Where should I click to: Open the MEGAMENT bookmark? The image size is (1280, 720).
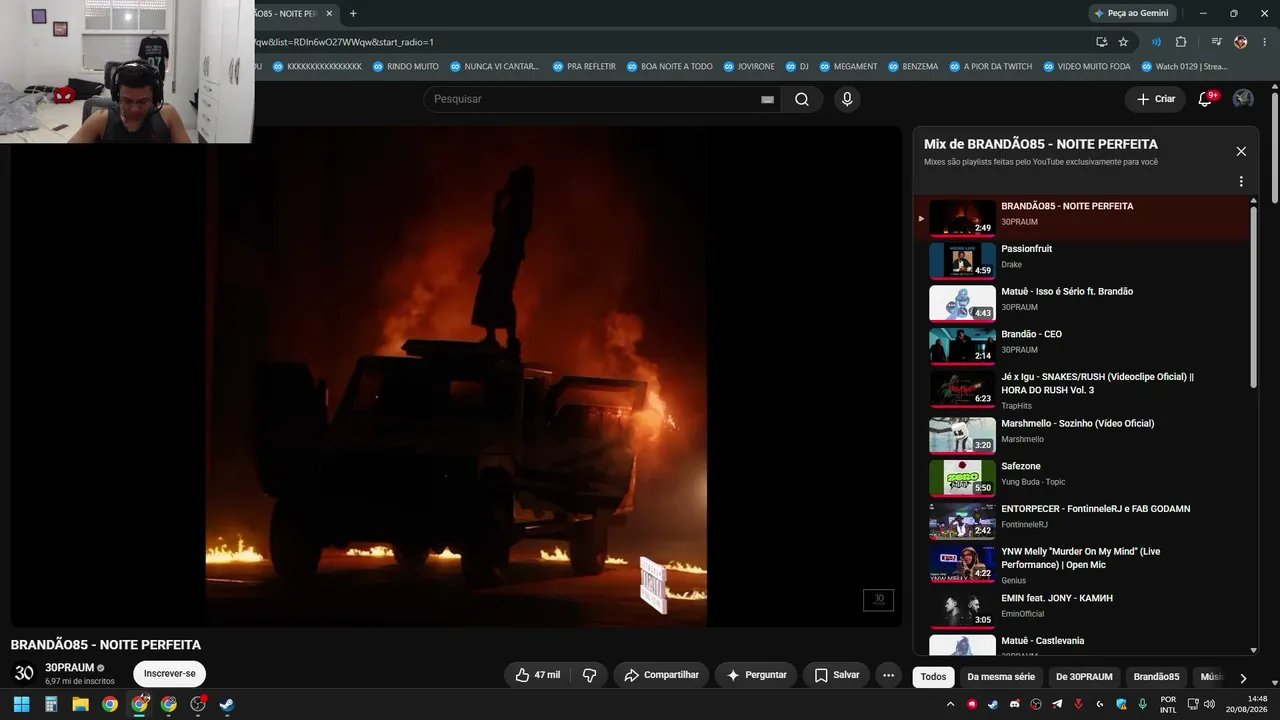(848, 67)
